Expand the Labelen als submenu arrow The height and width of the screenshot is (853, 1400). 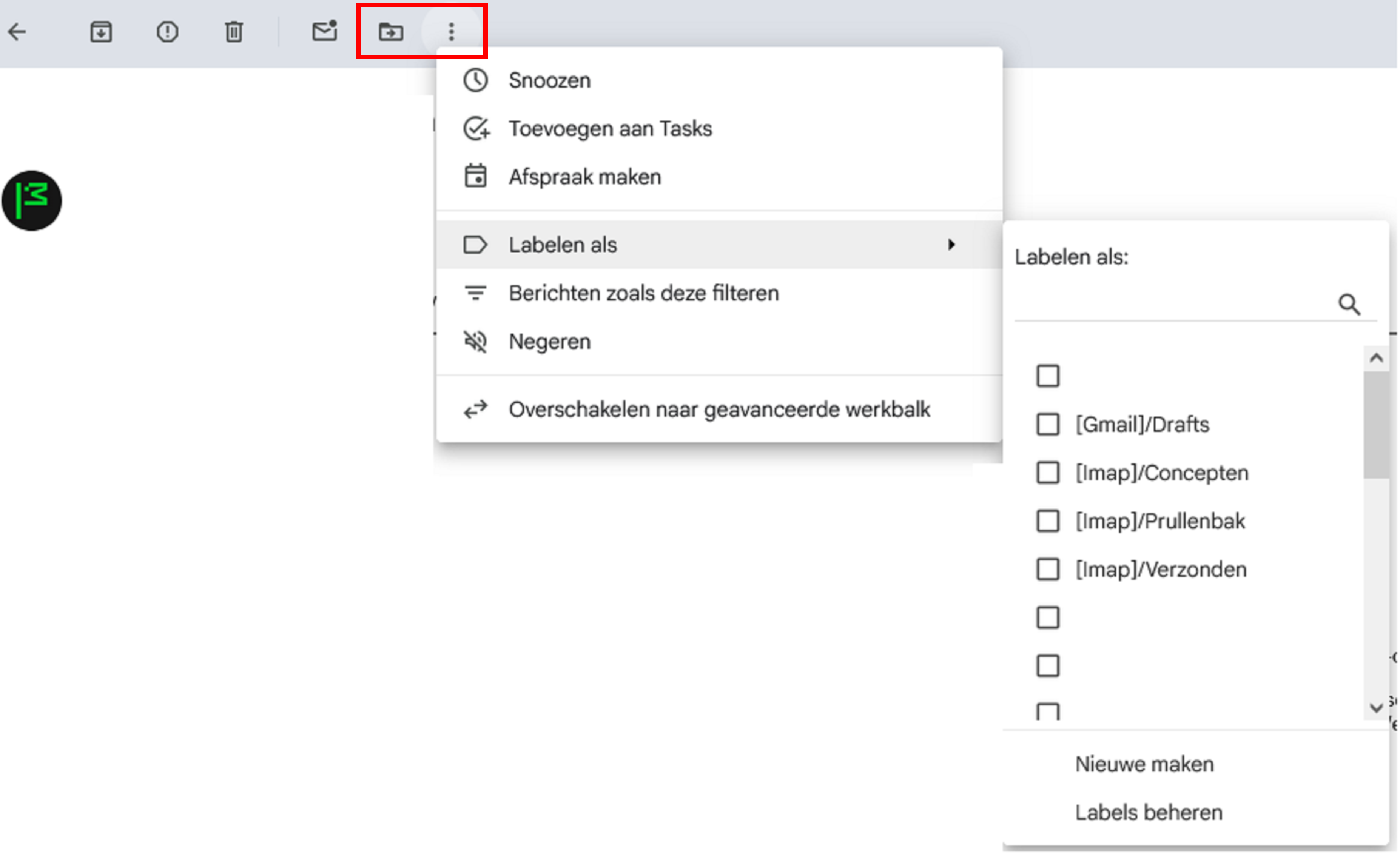952,245
